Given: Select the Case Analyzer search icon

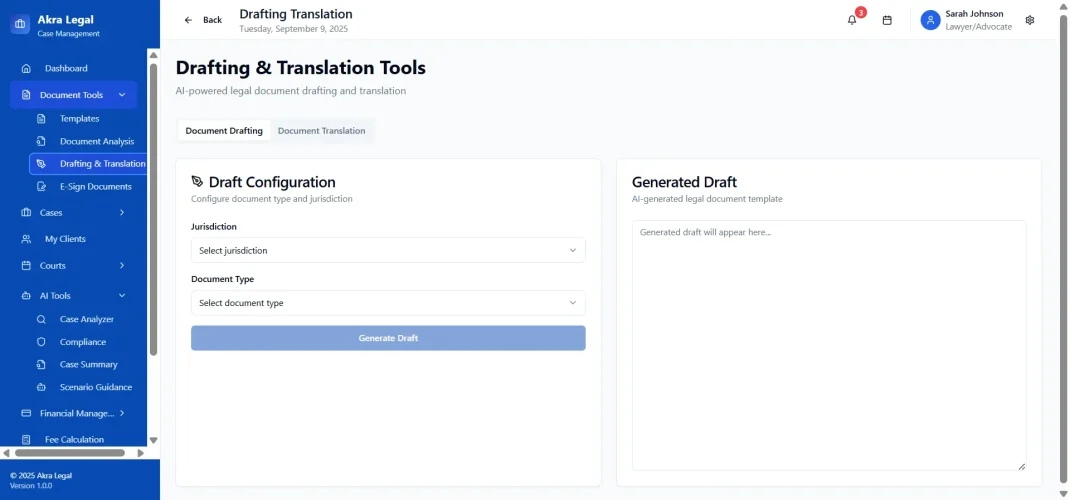Looking at the screenshot, I should [x=41, y=320].
